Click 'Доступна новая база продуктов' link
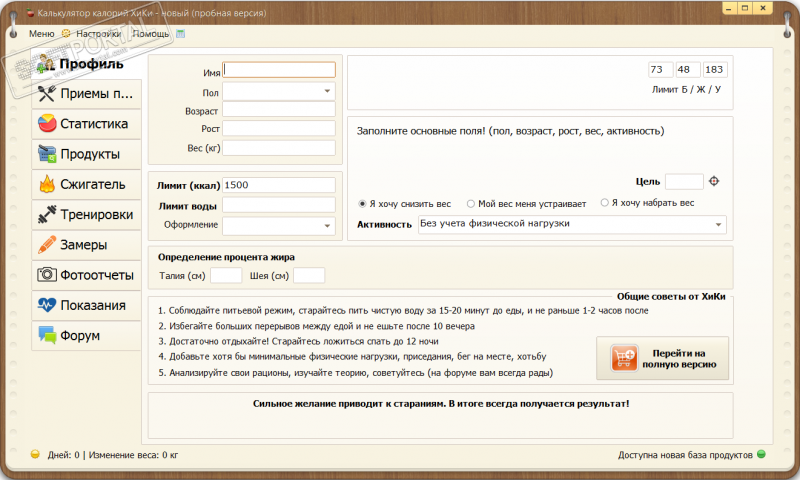Screen dimensions: 800x480 pos(685,455)
